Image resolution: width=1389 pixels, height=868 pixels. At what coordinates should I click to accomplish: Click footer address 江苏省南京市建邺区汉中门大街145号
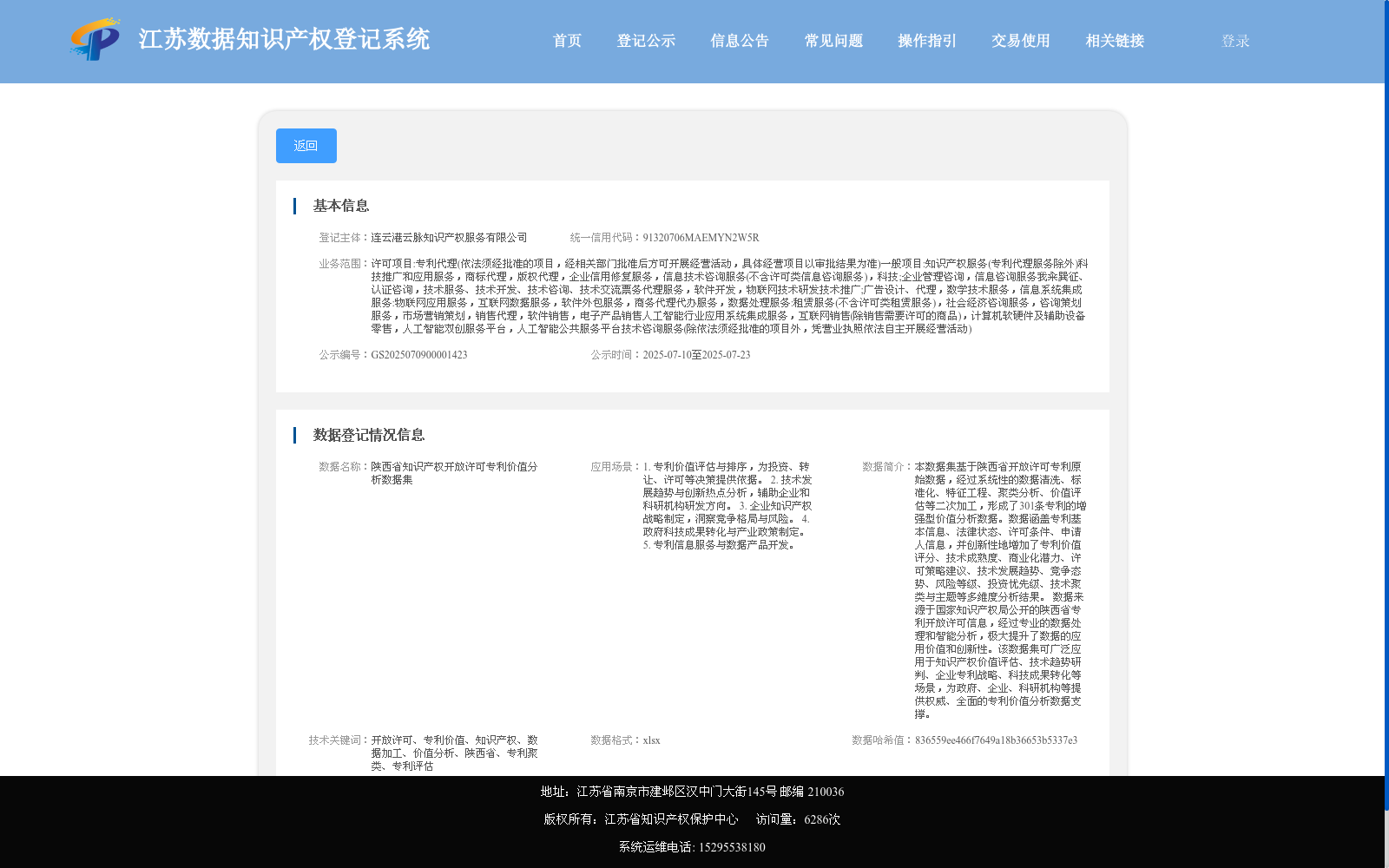pos(677,792)
